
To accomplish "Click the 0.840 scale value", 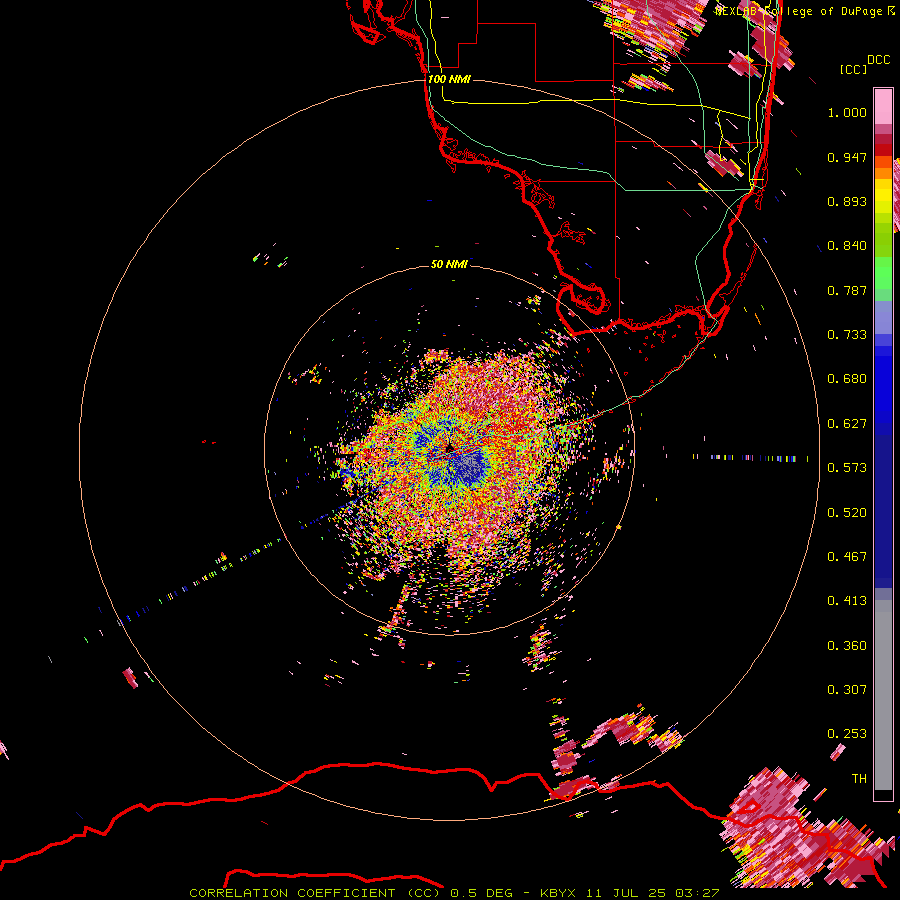I will [847, 246].
